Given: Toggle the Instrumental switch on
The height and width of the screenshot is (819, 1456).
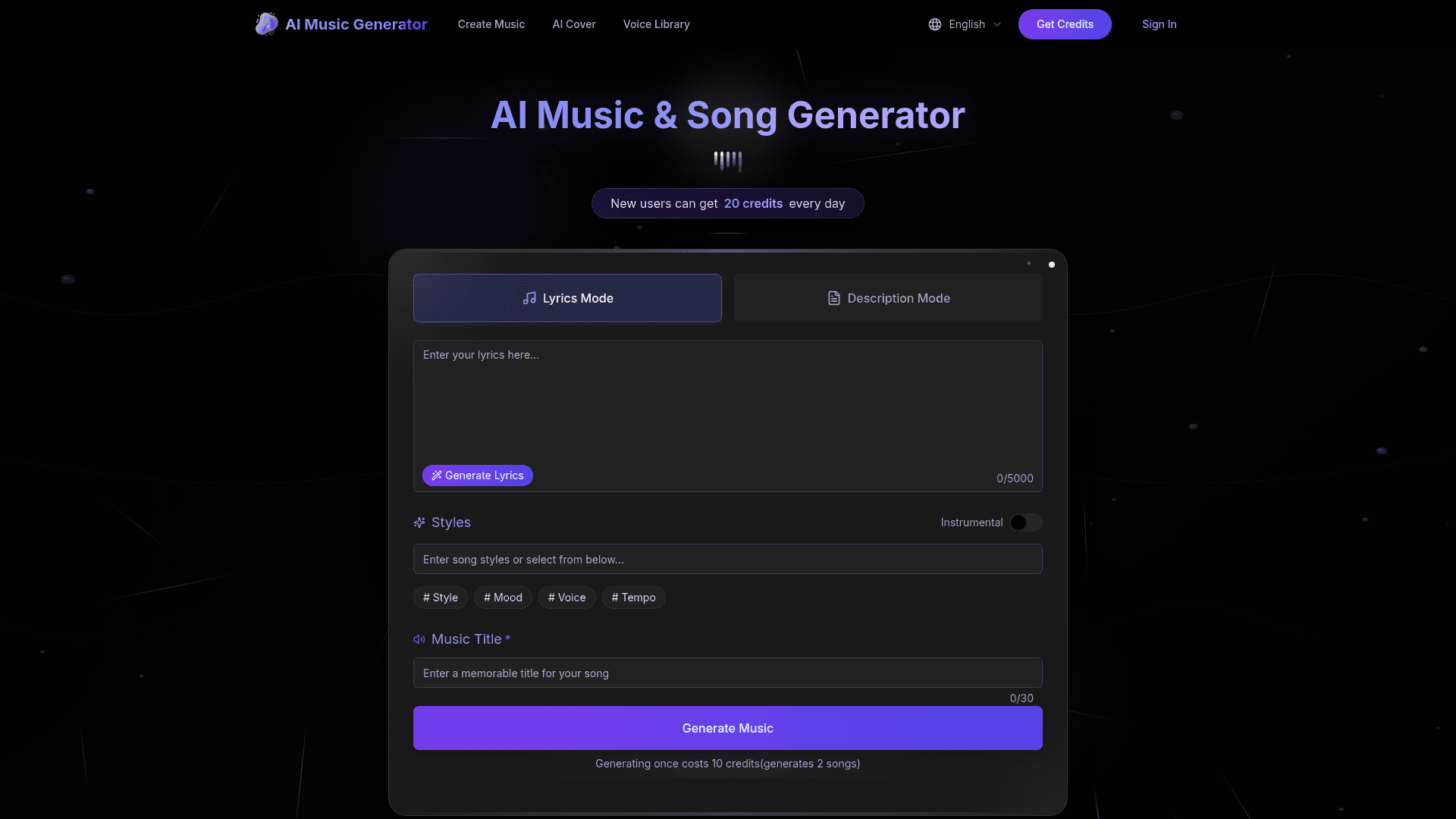Looking at the screenshot, I should point(1026,522).
